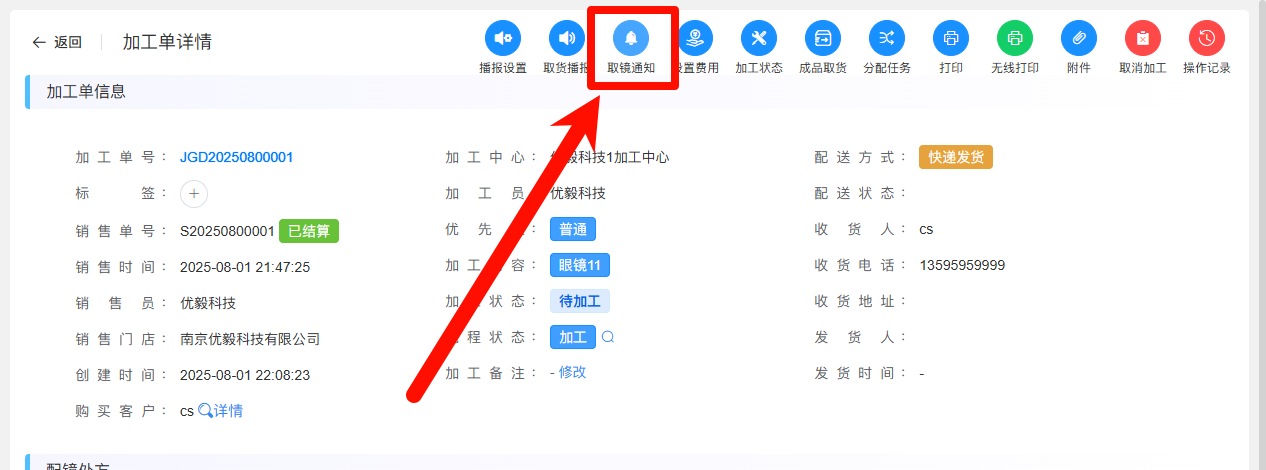
Task: Open the 取镜通知 bell notification icon
Action: coord(631,39)
